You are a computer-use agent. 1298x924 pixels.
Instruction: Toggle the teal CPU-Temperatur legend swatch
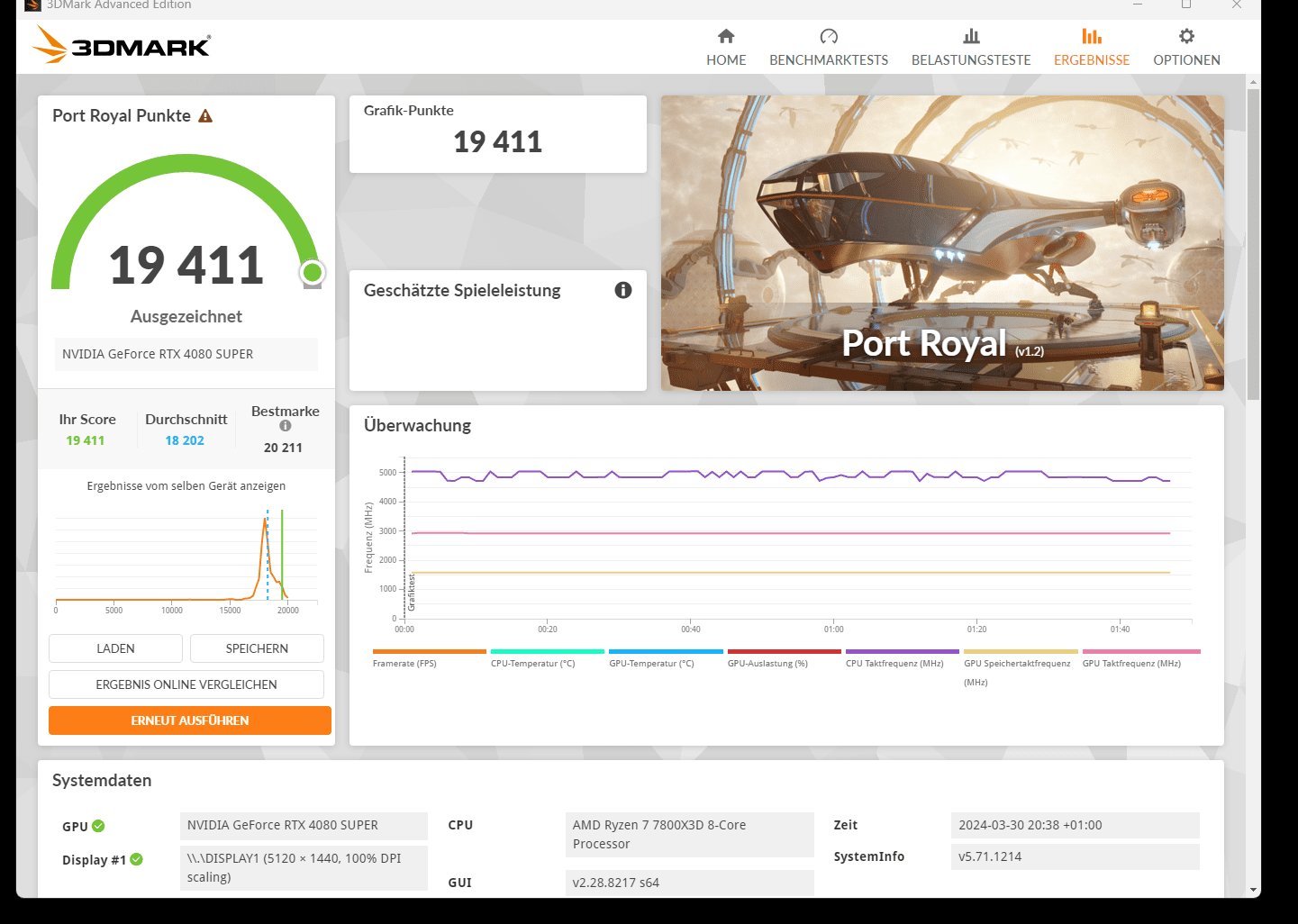[548, 651]
